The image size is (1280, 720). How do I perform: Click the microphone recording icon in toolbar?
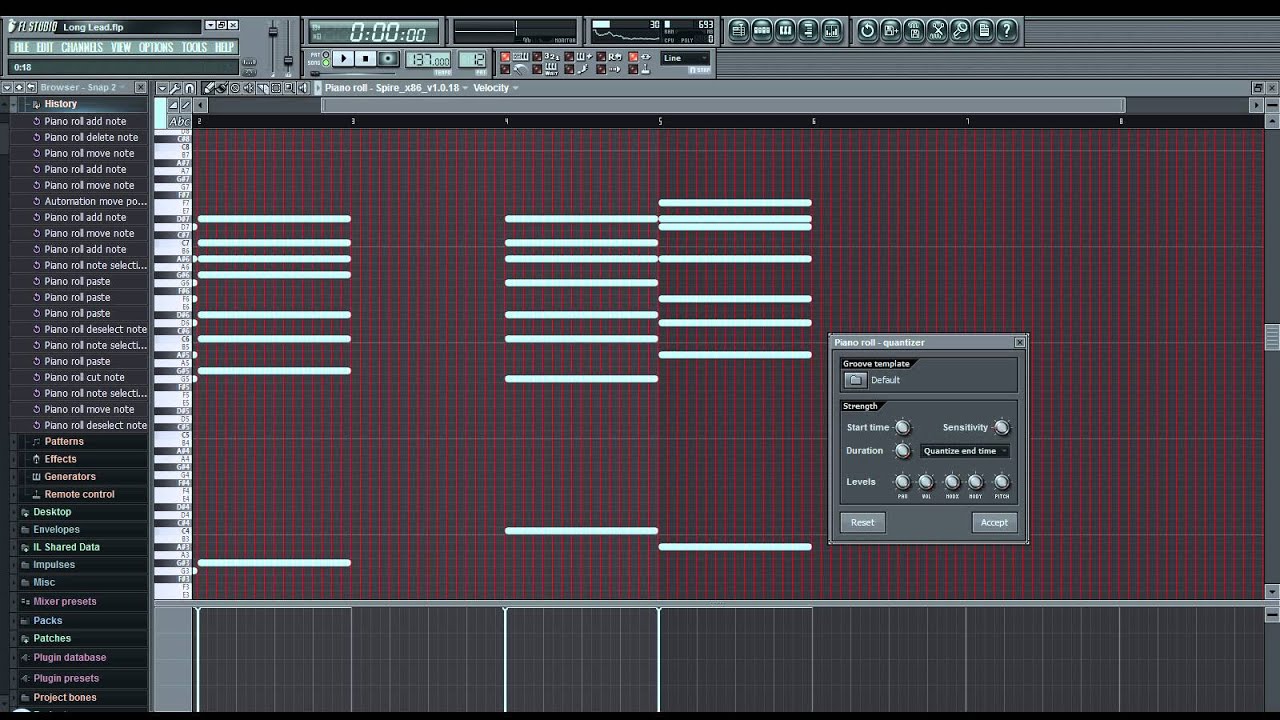pyautogui.click(x=960, y=30)
